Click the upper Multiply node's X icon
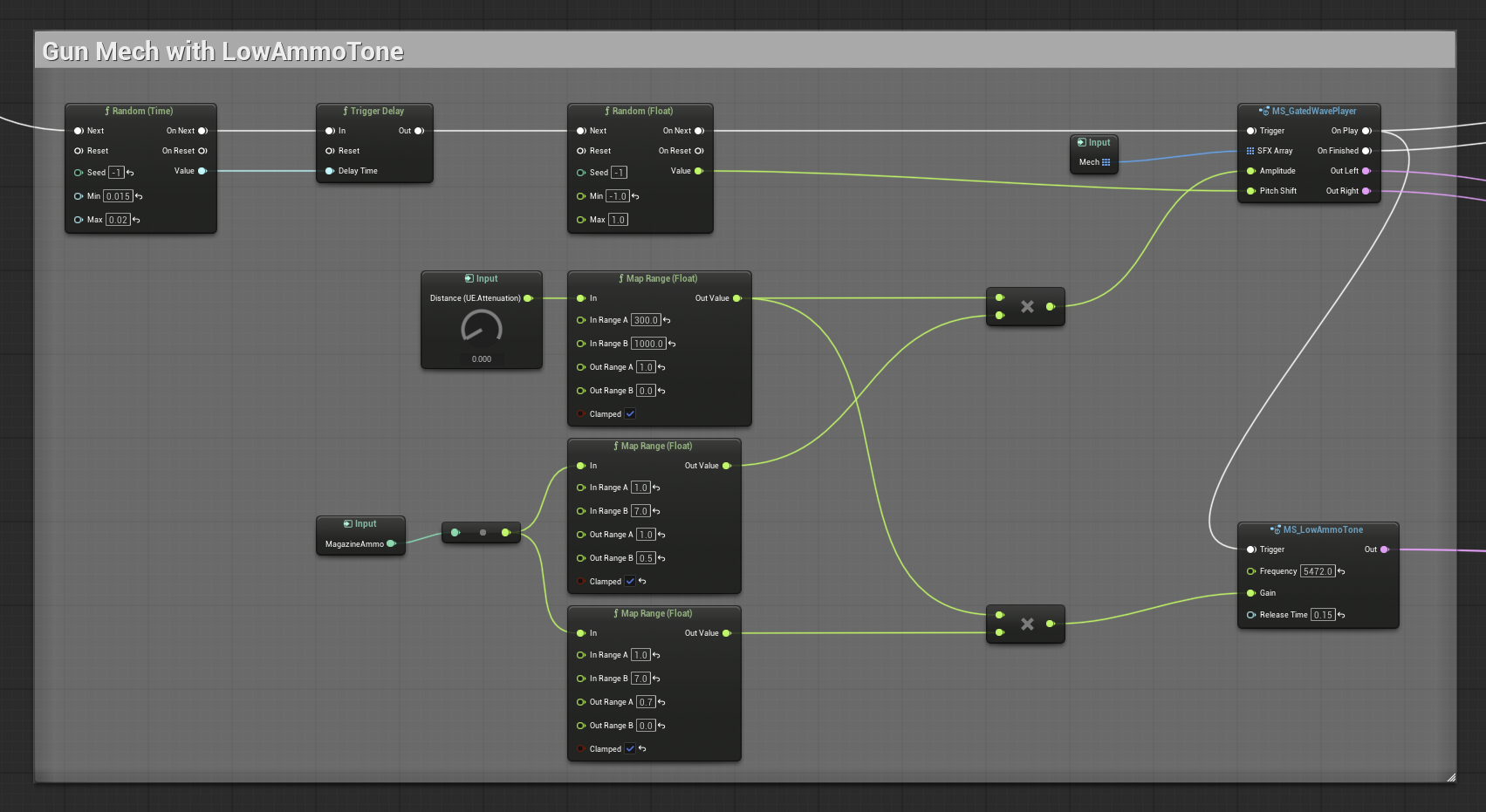 (x=1027, y=306)
